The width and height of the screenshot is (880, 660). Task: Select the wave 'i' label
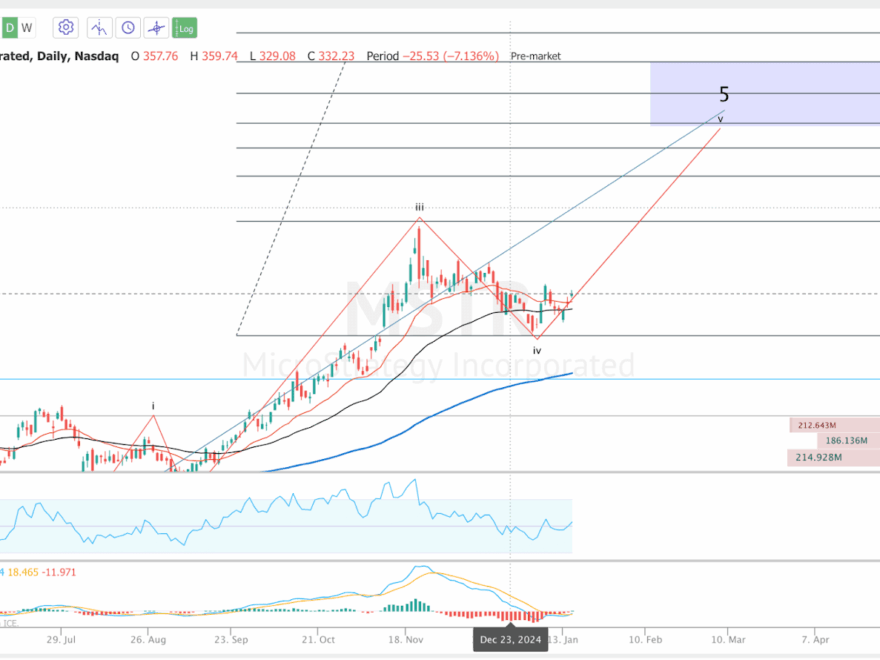pos(153,406)
